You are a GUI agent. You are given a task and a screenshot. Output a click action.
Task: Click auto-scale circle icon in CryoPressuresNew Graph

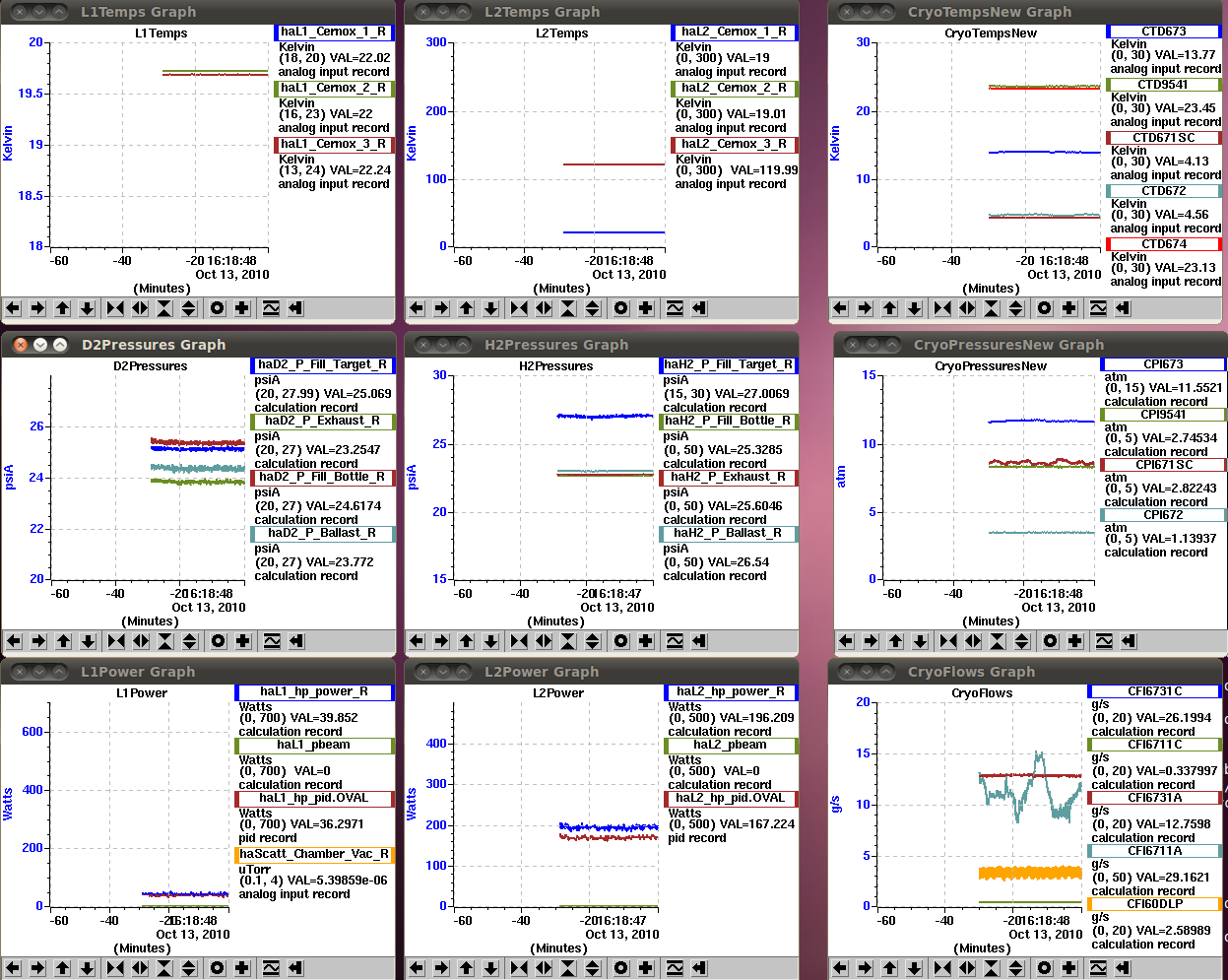[1050, 641]
